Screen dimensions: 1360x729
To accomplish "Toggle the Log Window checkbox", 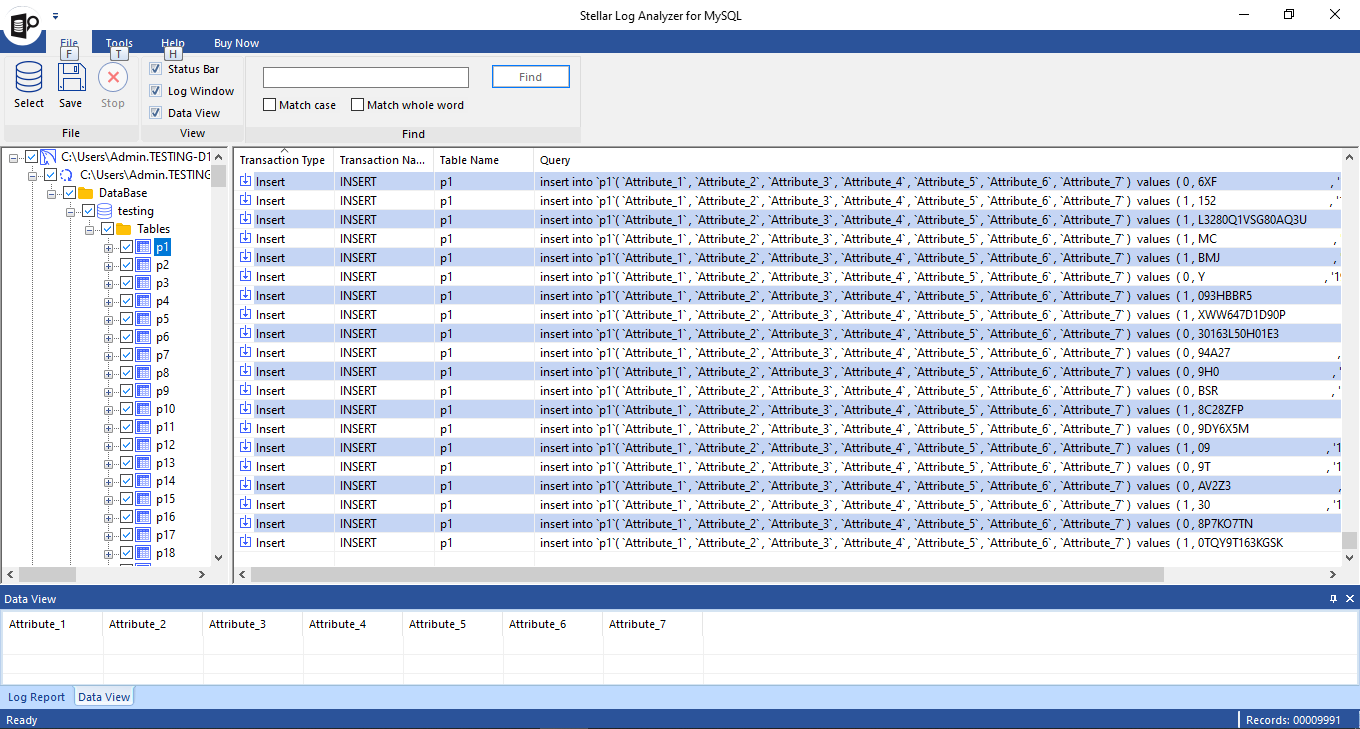I will (155, 91).
